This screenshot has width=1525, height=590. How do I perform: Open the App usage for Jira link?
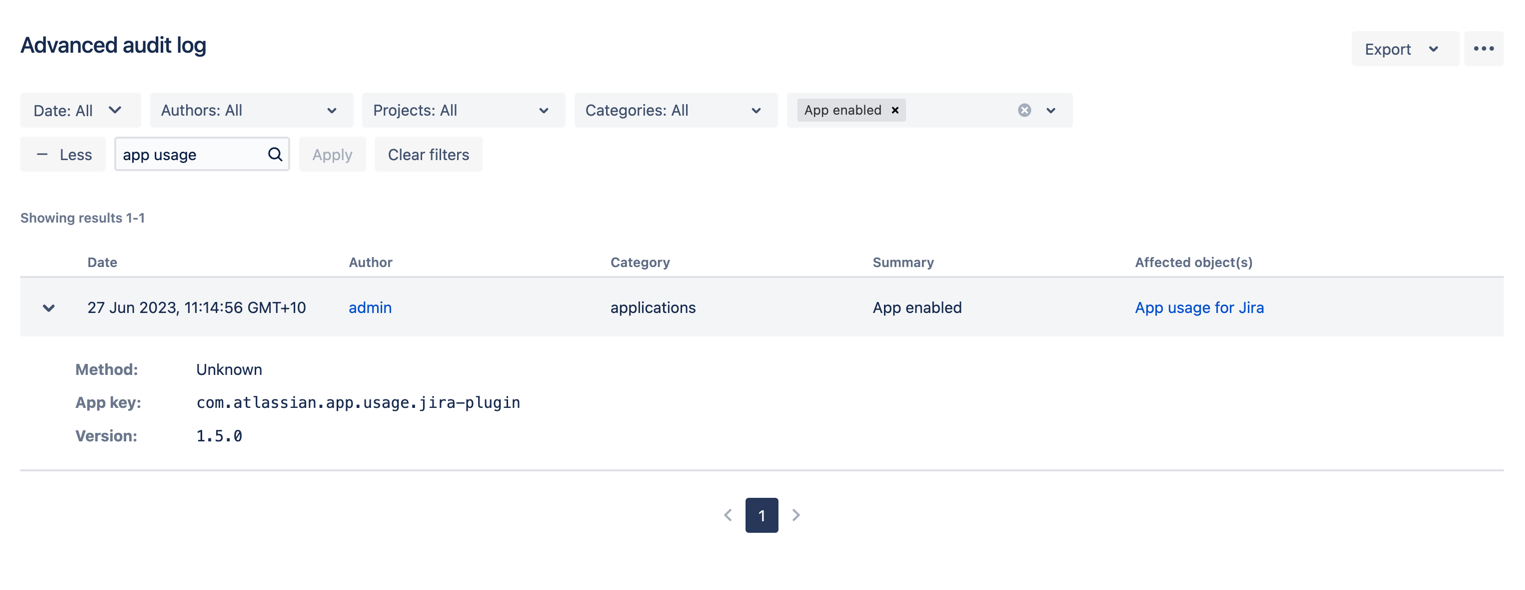pyautogui.click(x=1199, y=308)
